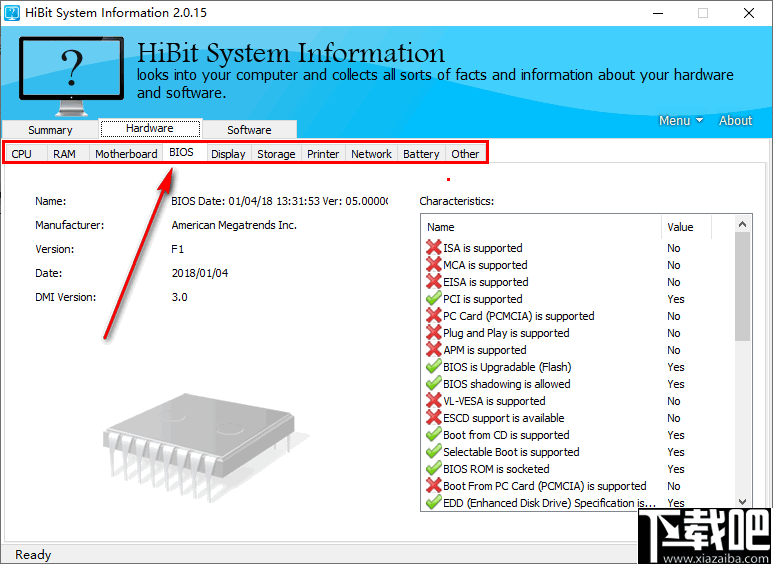
Task: Open the Printer sub-tab
Action: (x=323, y=154)
